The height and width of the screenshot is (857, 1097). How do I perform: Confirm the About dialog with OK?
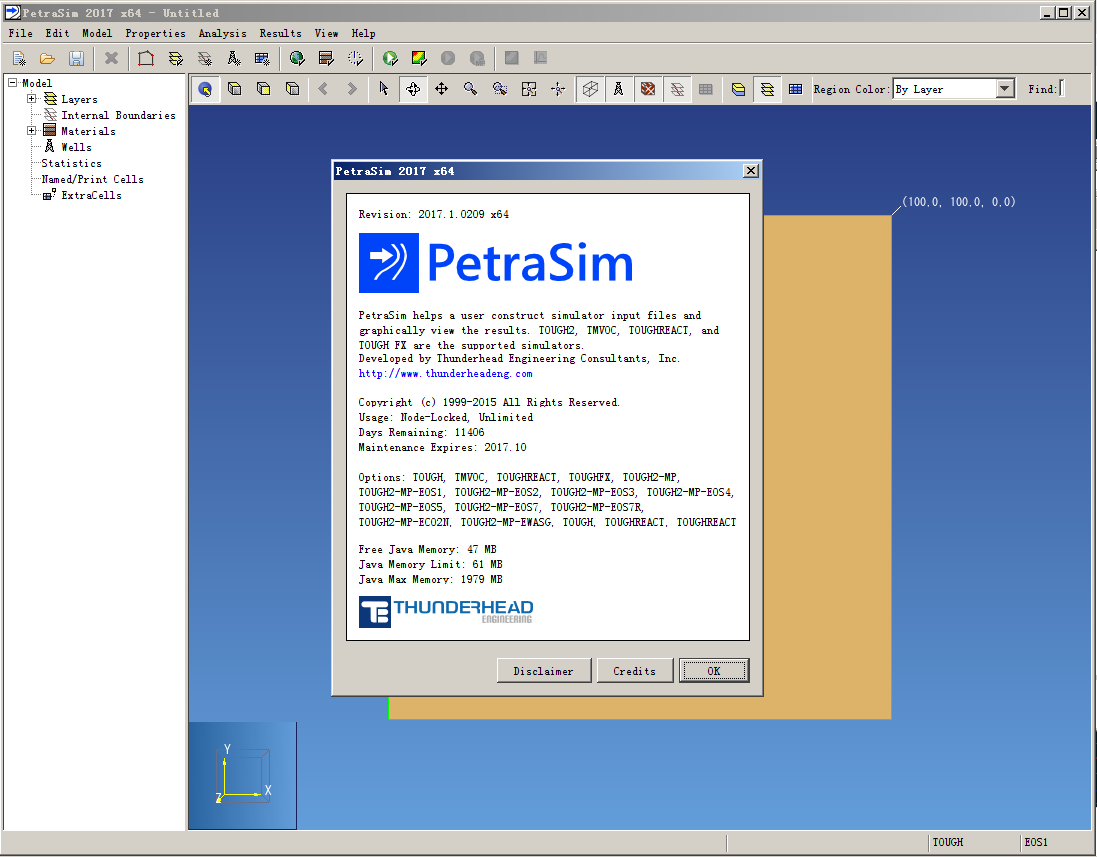pyautogui.click(x=714, y=670)
